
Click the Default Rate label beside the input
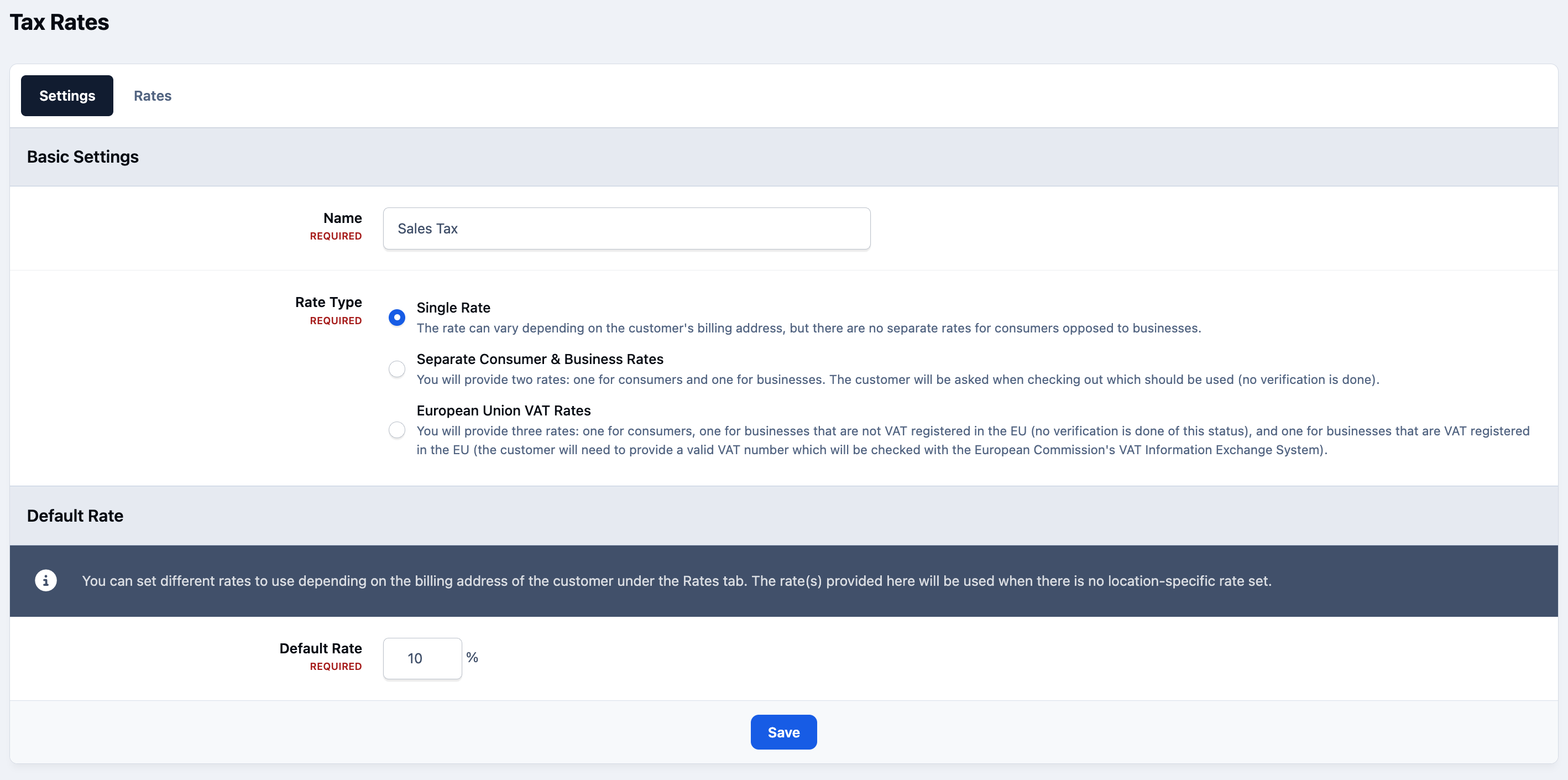320,648
